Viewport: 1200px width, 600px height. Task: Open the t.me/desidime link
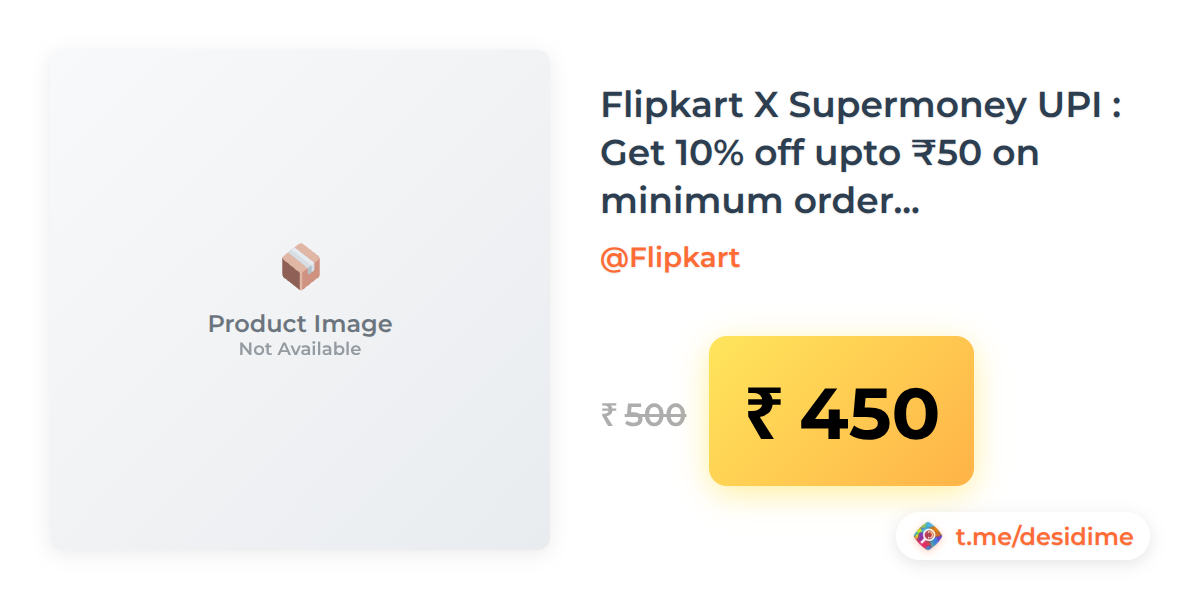point(1044,537)
